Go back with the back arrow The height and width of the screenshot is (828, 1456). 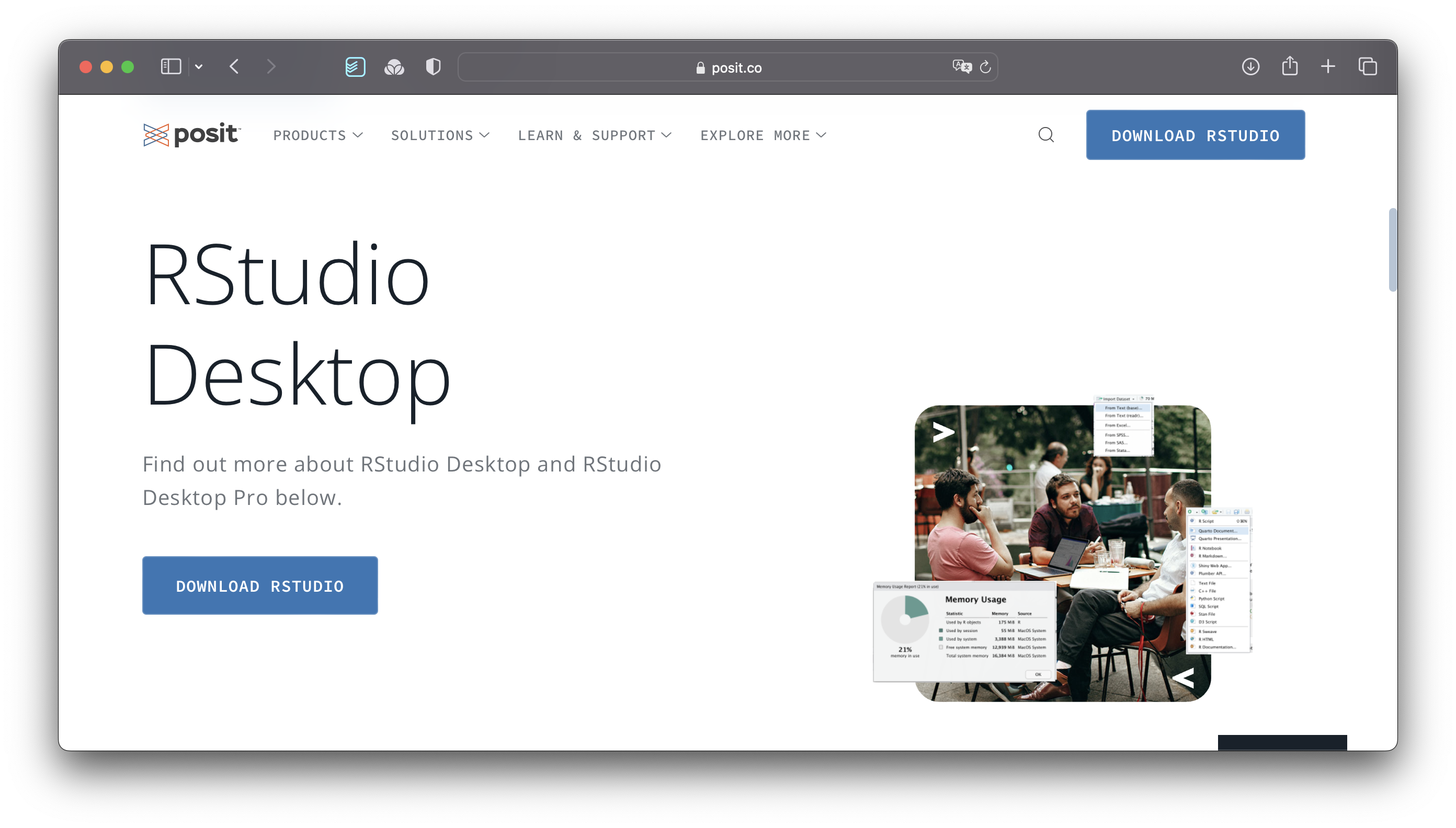click(x=234, y=66)
